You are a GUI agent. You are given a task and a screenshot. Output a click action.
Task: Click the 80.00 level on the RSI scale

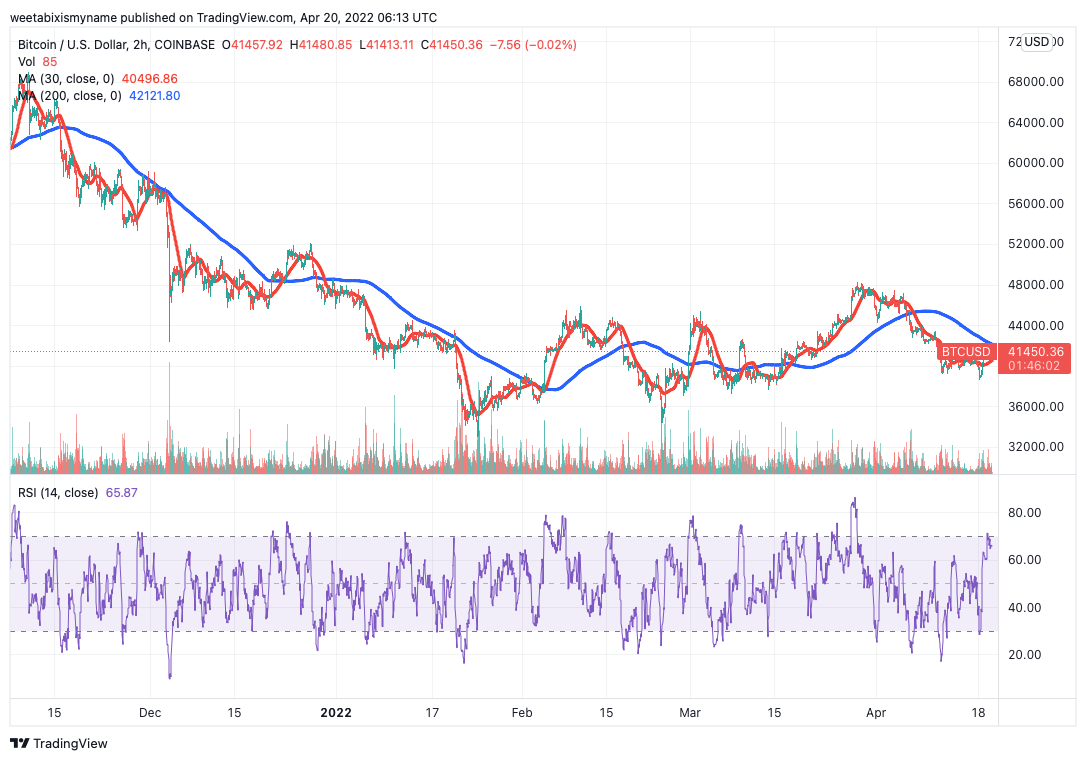pos(1026,513)
